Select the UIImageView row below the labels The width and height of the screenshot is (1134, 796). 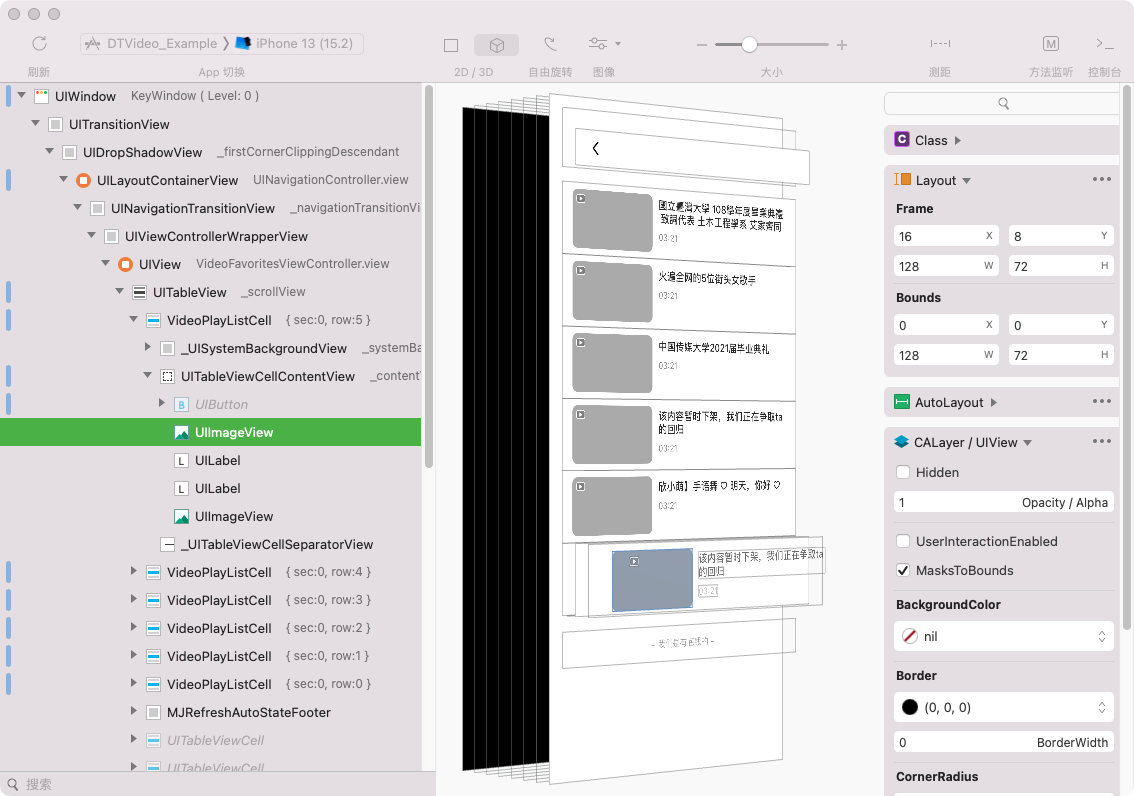[210, 516]
